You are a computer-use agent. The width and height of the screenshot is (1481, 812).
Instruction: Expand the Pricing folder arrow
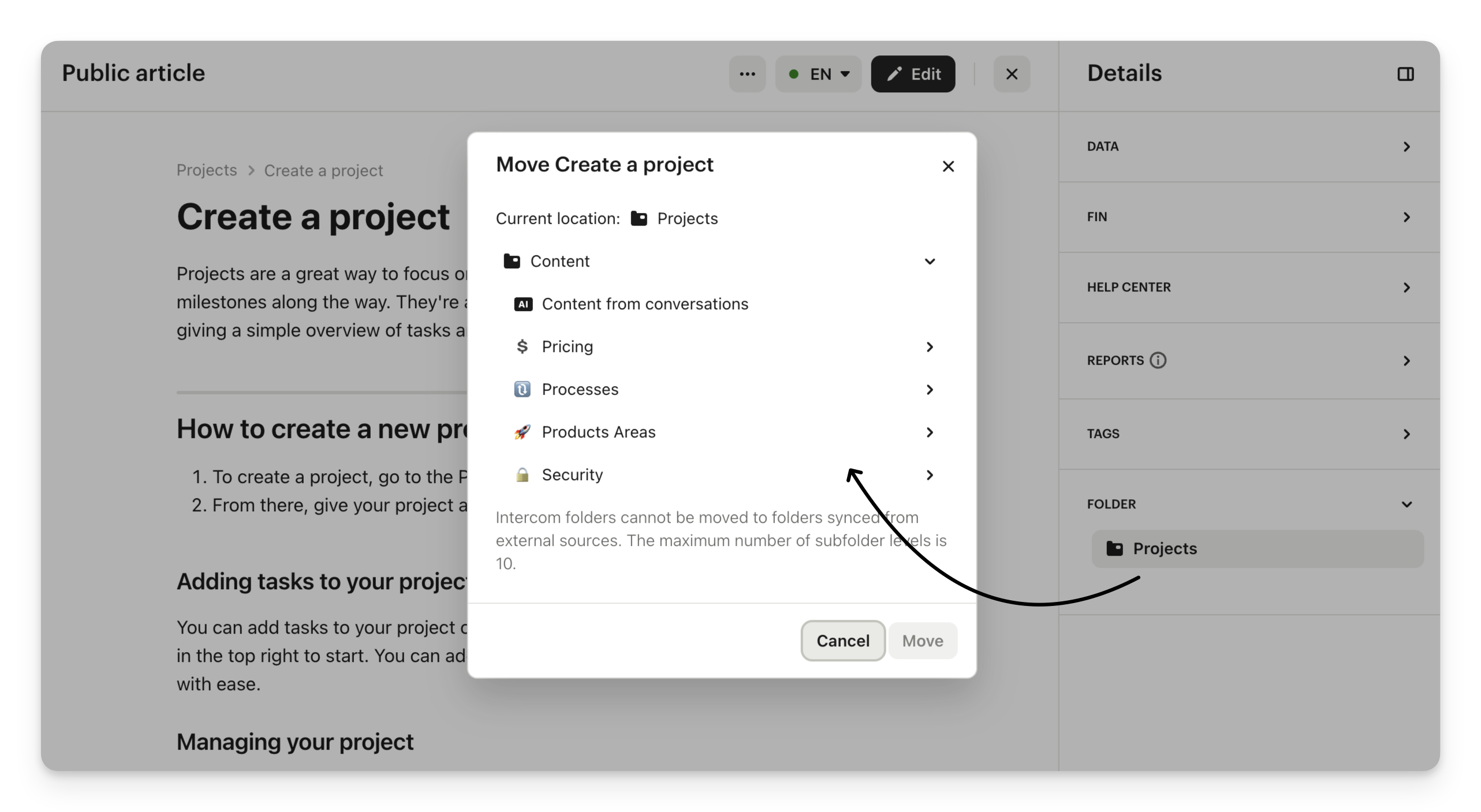930,347
